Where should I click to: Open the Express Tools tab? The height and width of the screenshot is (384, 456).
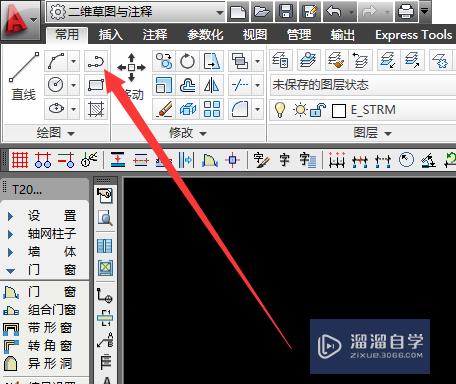pos(414,34)
